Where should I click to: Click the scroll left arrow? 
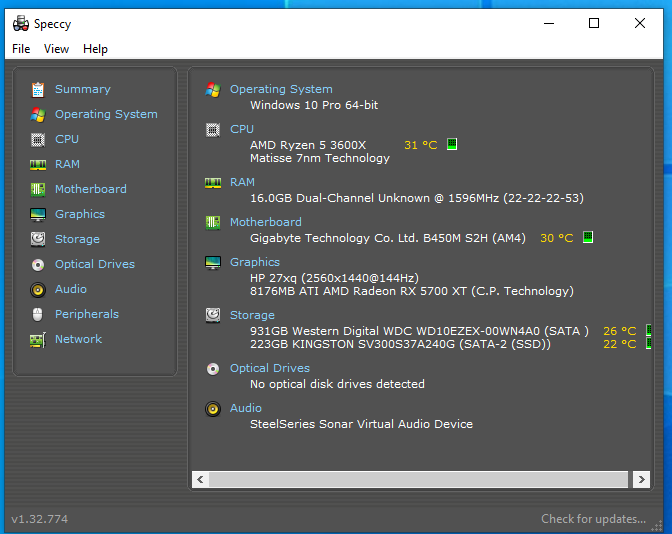(x=200, y=479)
